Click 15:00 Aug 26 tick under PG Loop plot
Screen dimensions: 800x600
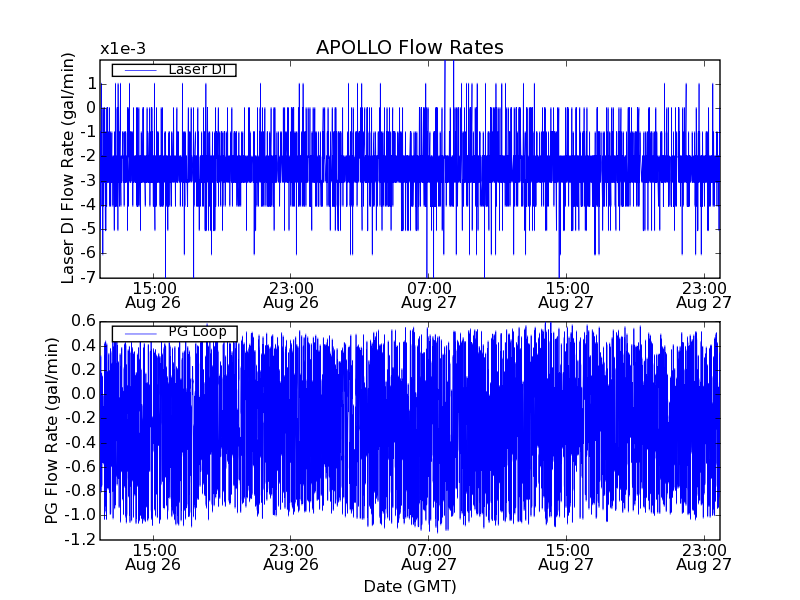pyautogui.click(x=154, y=556)
